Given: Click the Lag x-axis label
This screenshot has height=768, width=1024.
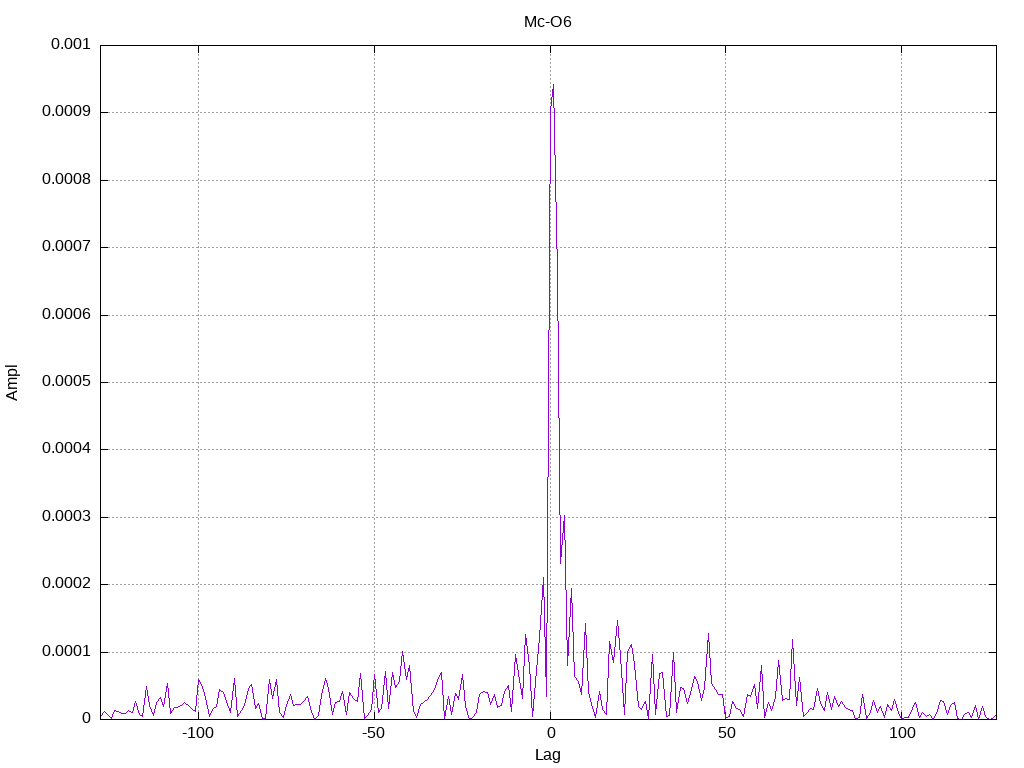Looking at the screenshot, I should tap(547, 754).
